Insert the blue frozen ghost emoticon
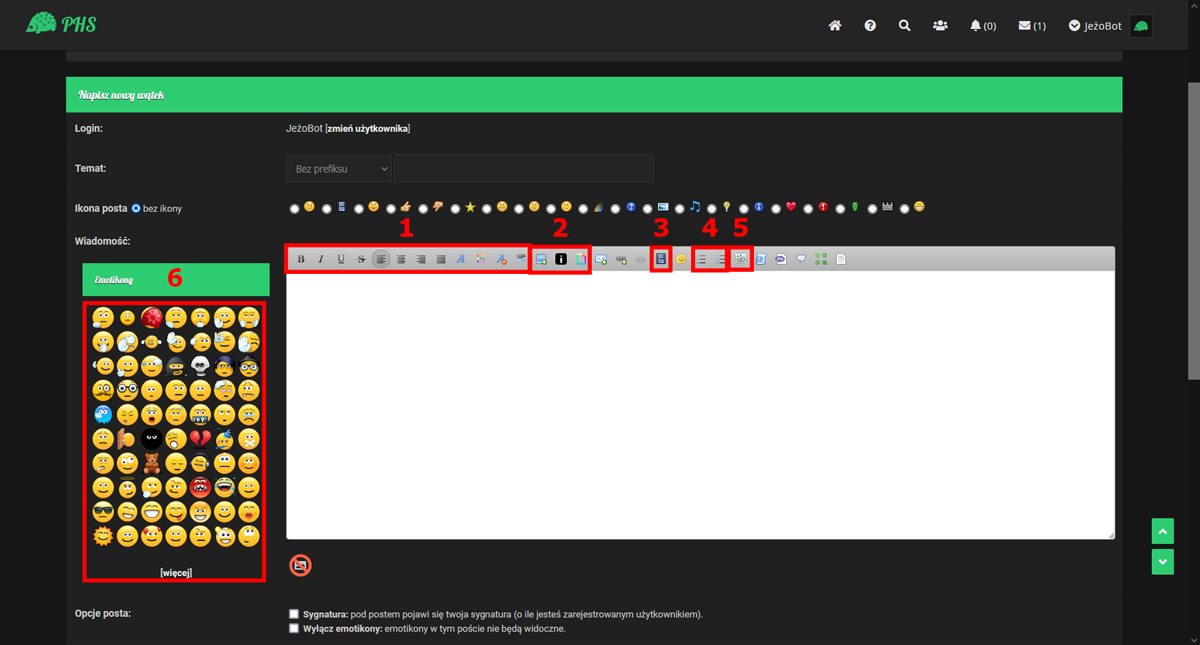 coord(103,414)
